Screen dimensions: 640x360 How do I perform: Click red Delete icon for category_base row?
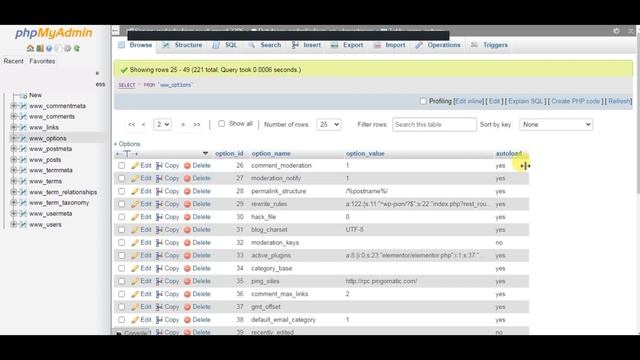tap(187, 268)
